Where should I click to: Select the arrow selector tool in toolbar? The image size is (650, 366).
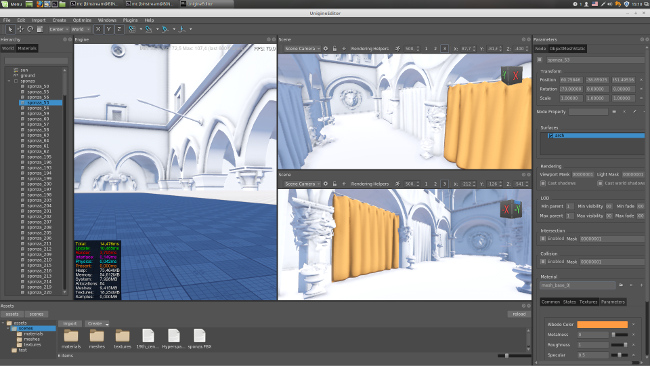(x=10, y=29)
